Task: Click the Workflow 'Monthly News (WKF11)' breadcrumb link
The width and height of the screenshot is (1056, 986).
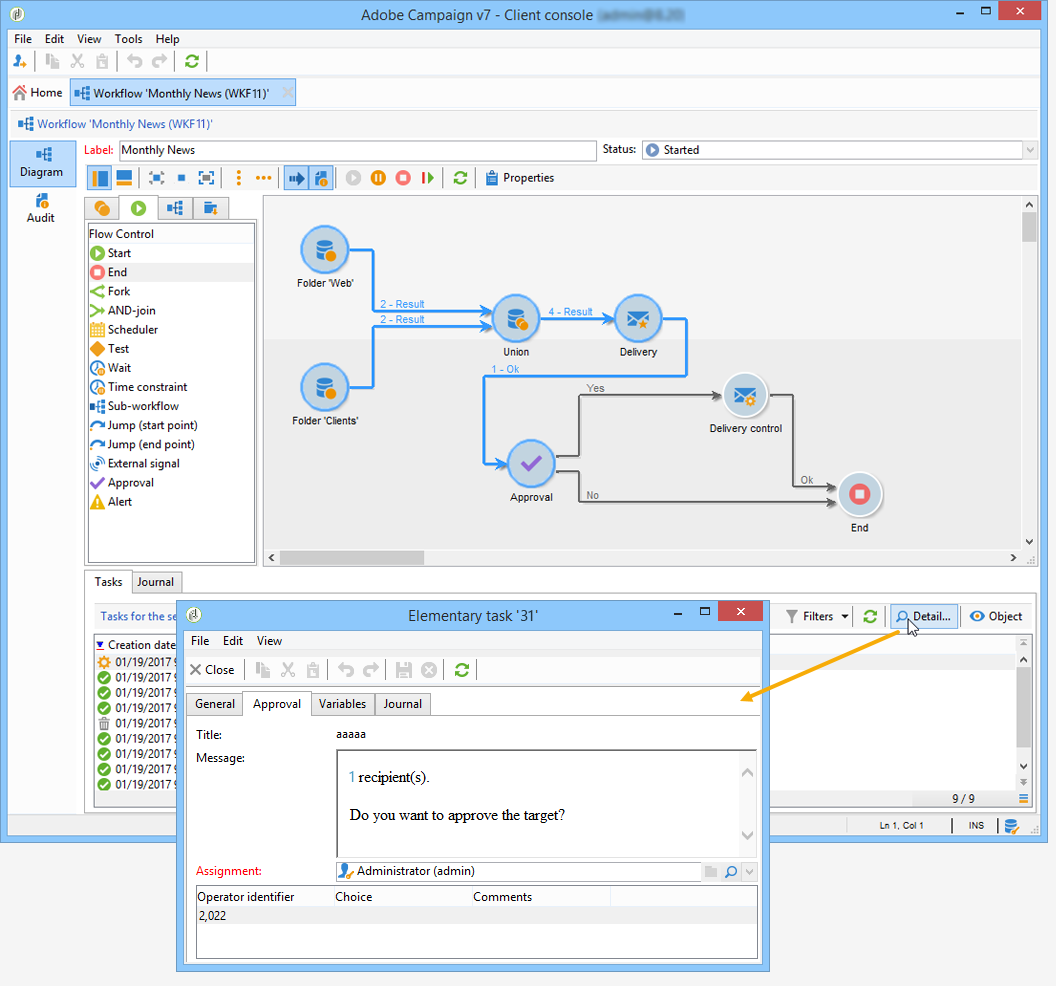Action: (125, 124)
